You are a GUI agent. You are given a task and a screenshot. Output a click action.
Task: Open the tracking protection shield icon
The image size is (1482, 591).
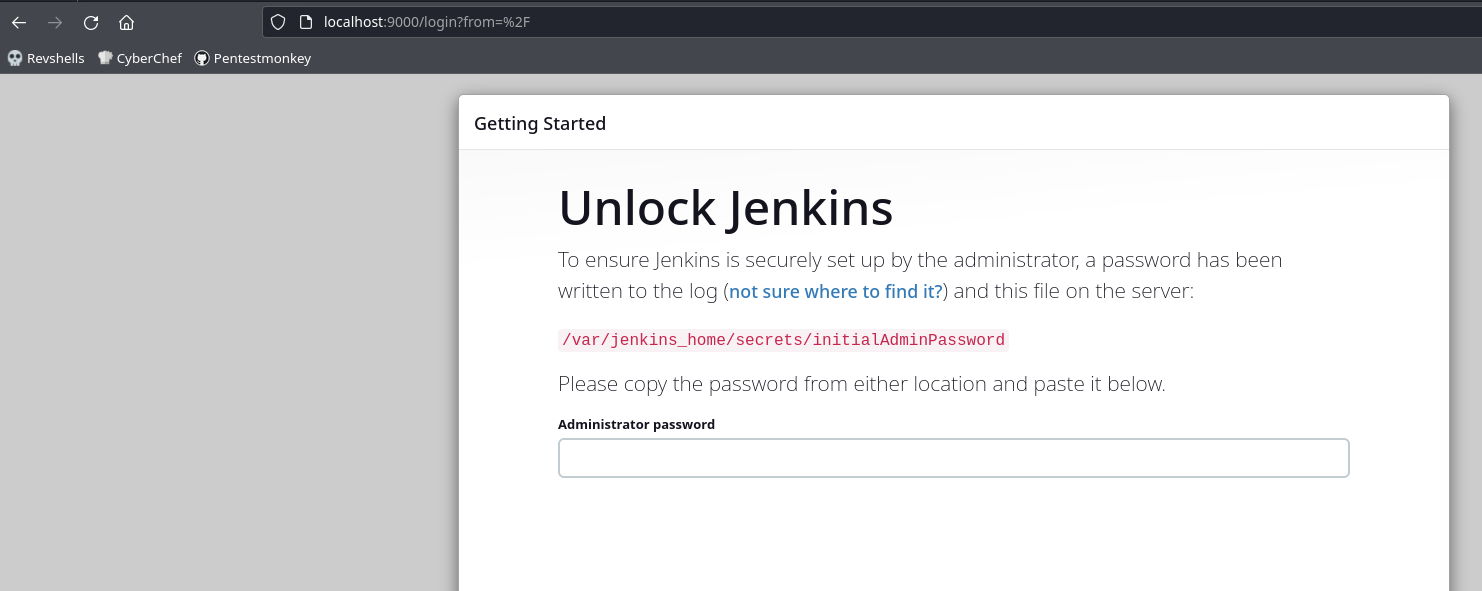pos(279,22)
